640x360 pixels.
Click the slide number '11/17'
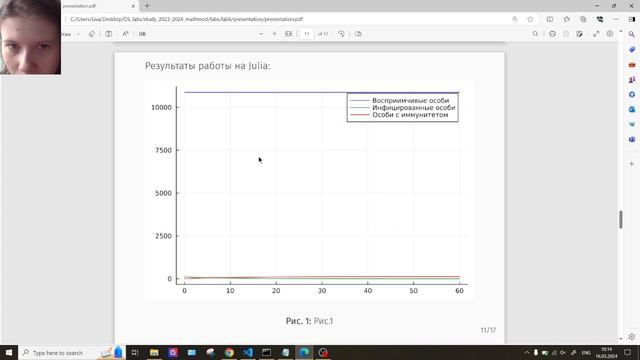pyautogui.click(x=488, y=330)
